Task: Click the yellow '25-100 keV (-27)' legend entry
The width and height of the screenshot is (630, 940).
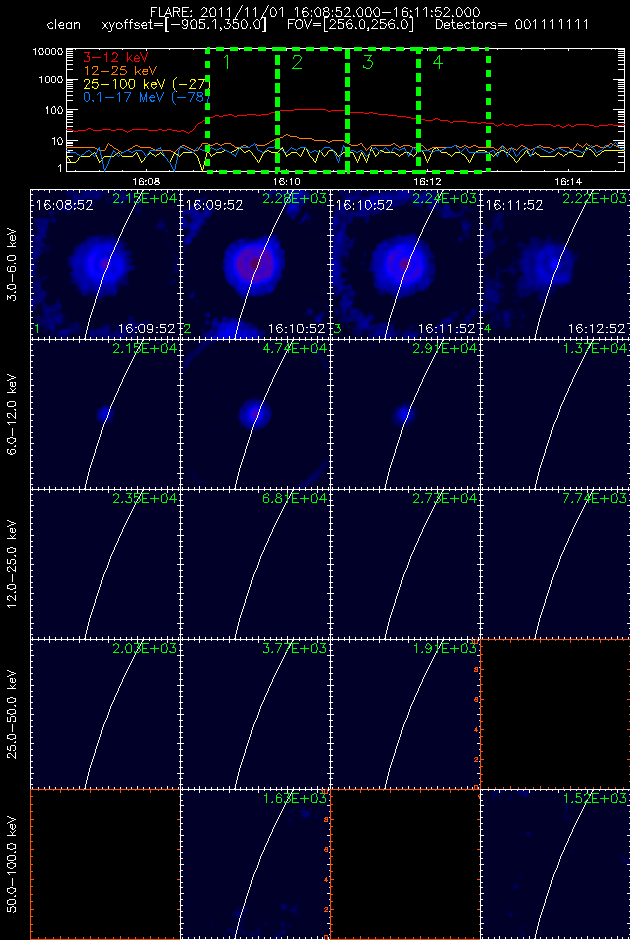Action: point(147,83)
